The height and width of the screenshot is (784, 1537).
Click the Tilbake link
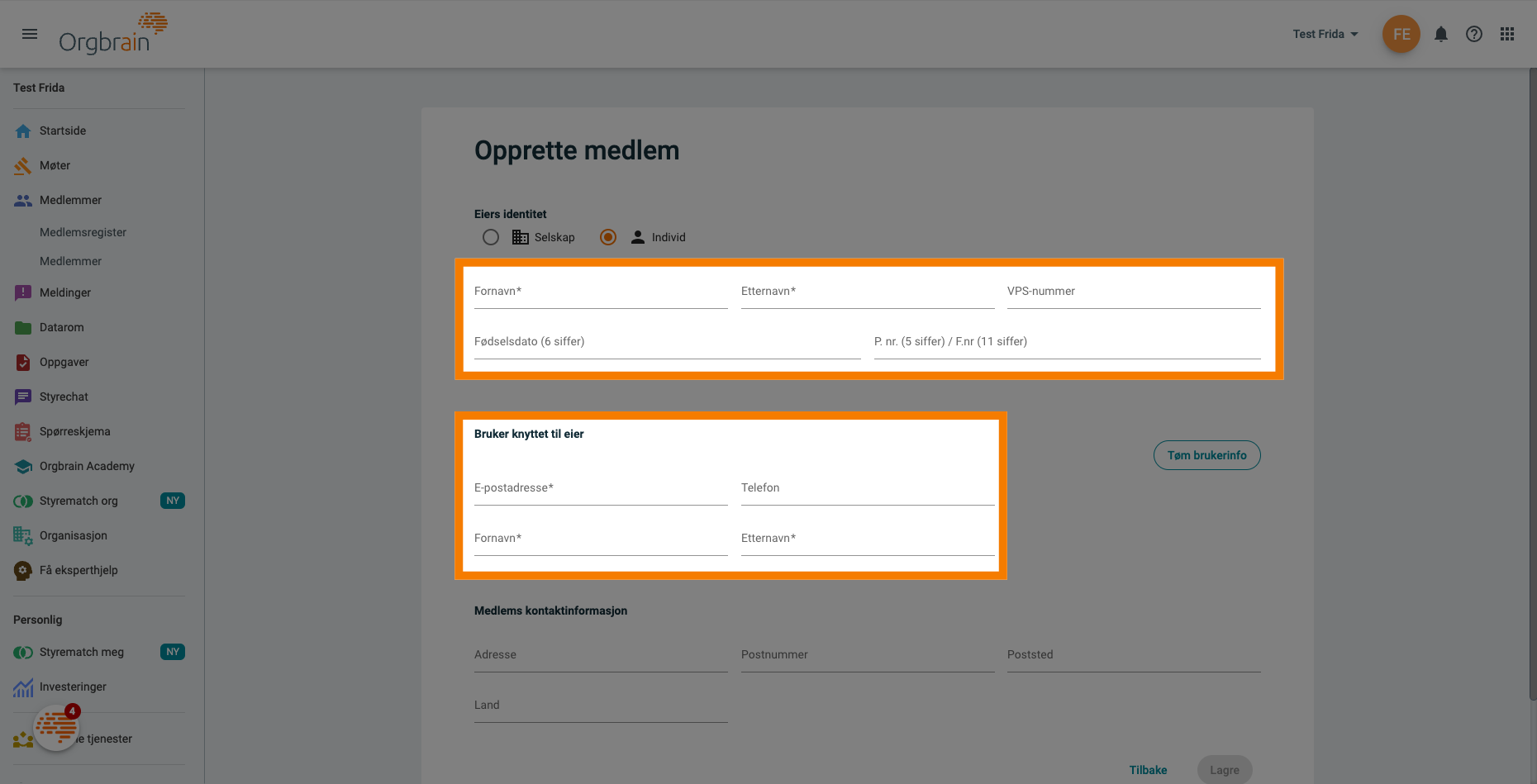pos(1148,770)
